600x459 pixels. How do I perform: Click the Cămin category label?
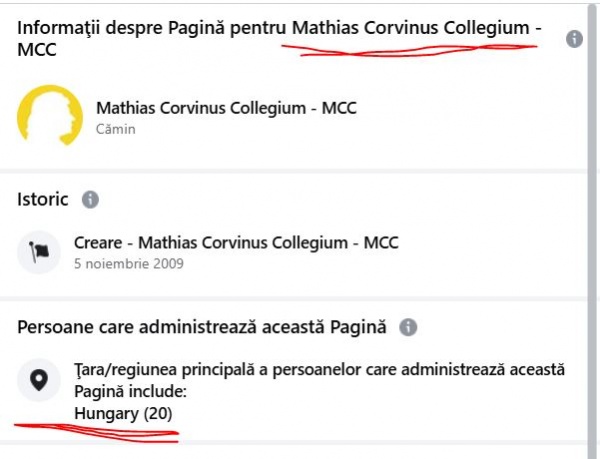(115, 129)
